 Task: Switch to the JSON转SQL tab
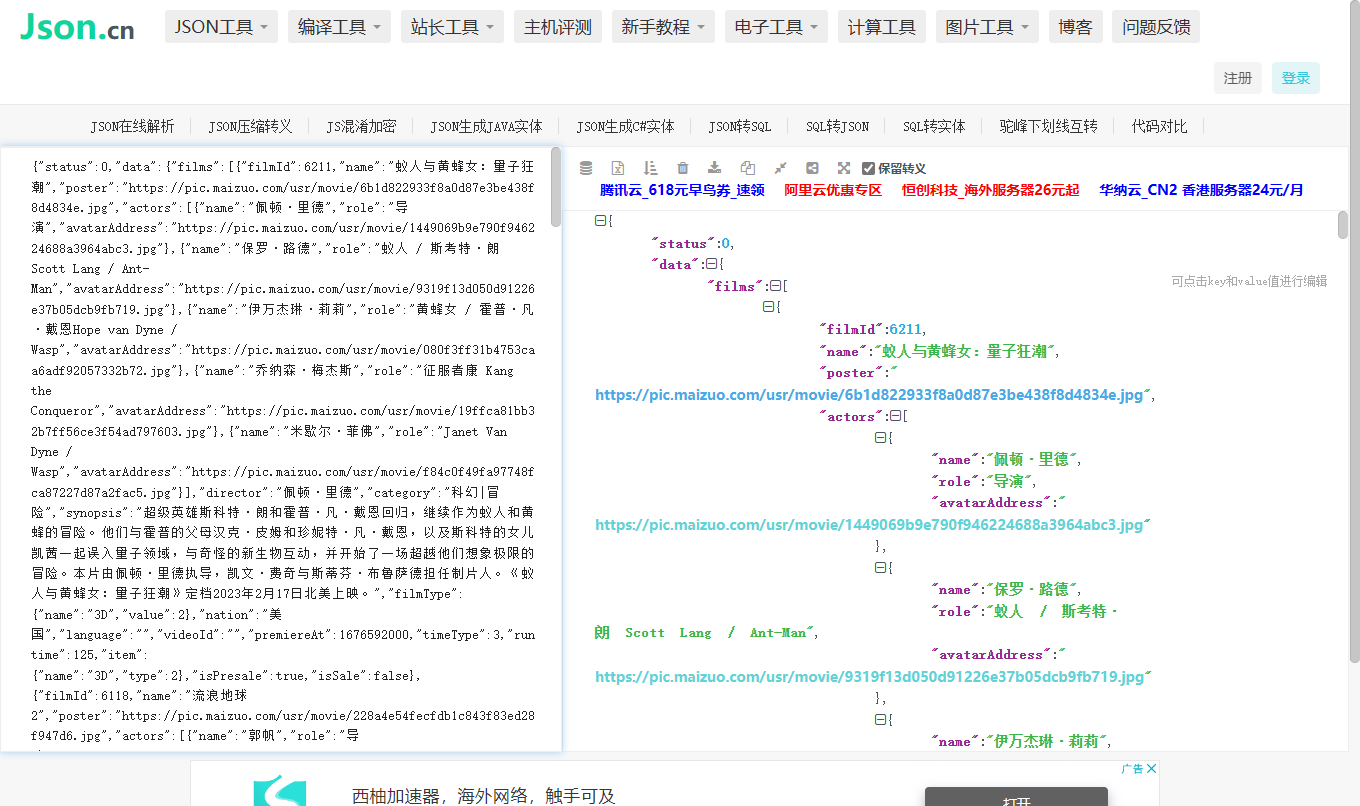(740, 126)
